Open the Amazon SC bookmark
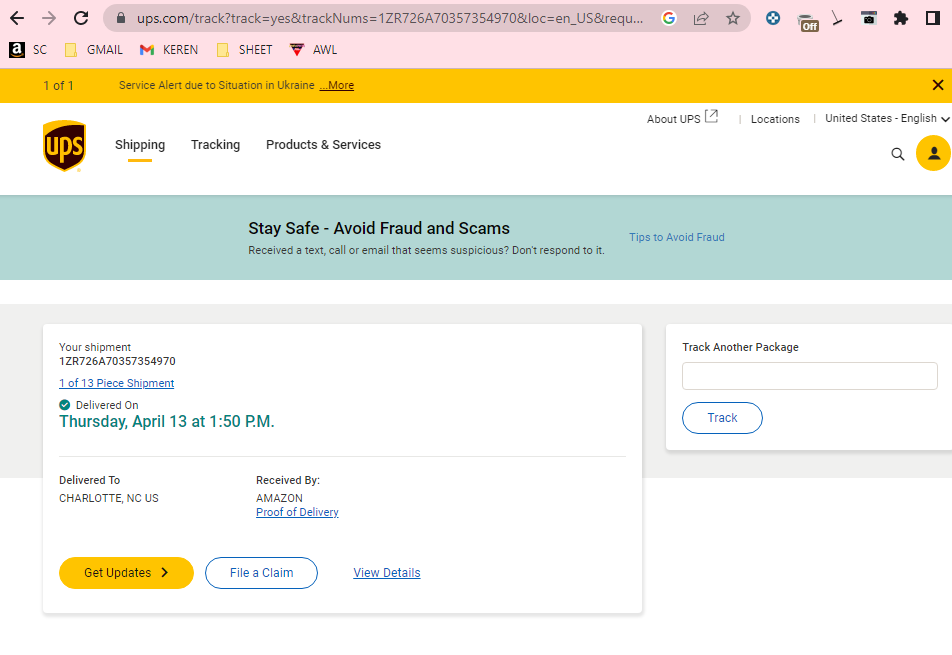952x655 pixels. point(28,50)
